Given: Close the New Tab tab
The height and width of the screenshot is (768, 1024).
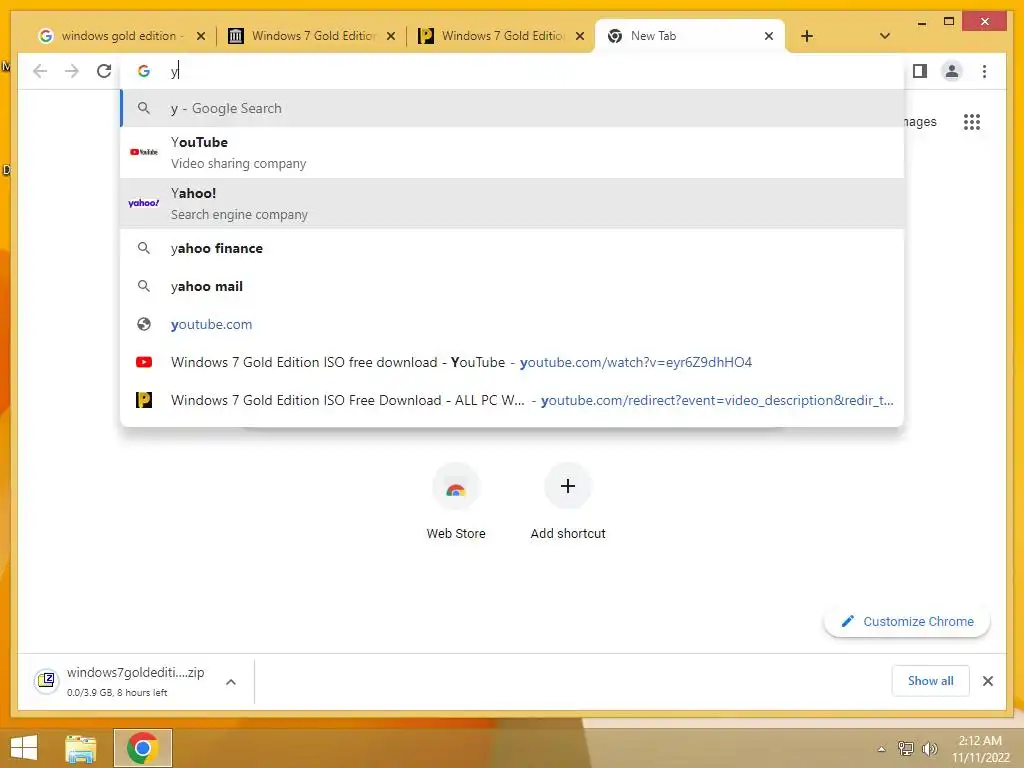Looking at the screenshot, I should click(x=769, y=37).
